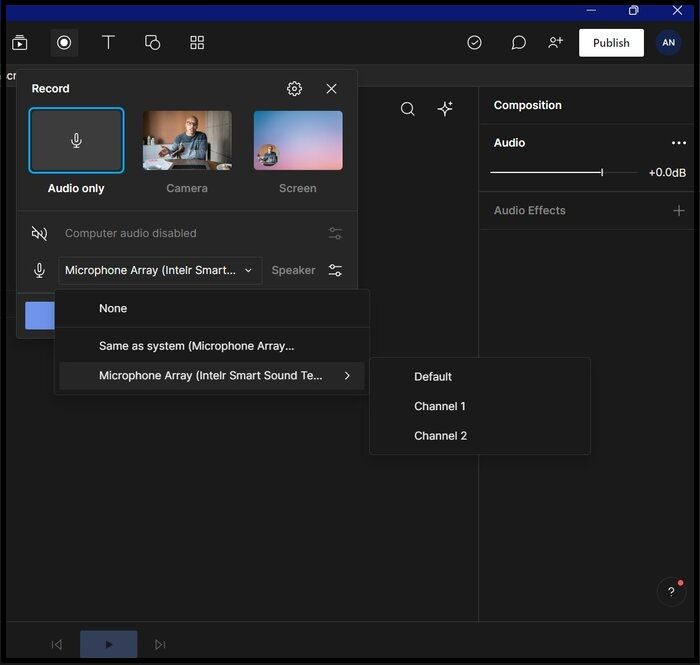
Task: Open the Shapes tool
Action: [x=152, y=42]
